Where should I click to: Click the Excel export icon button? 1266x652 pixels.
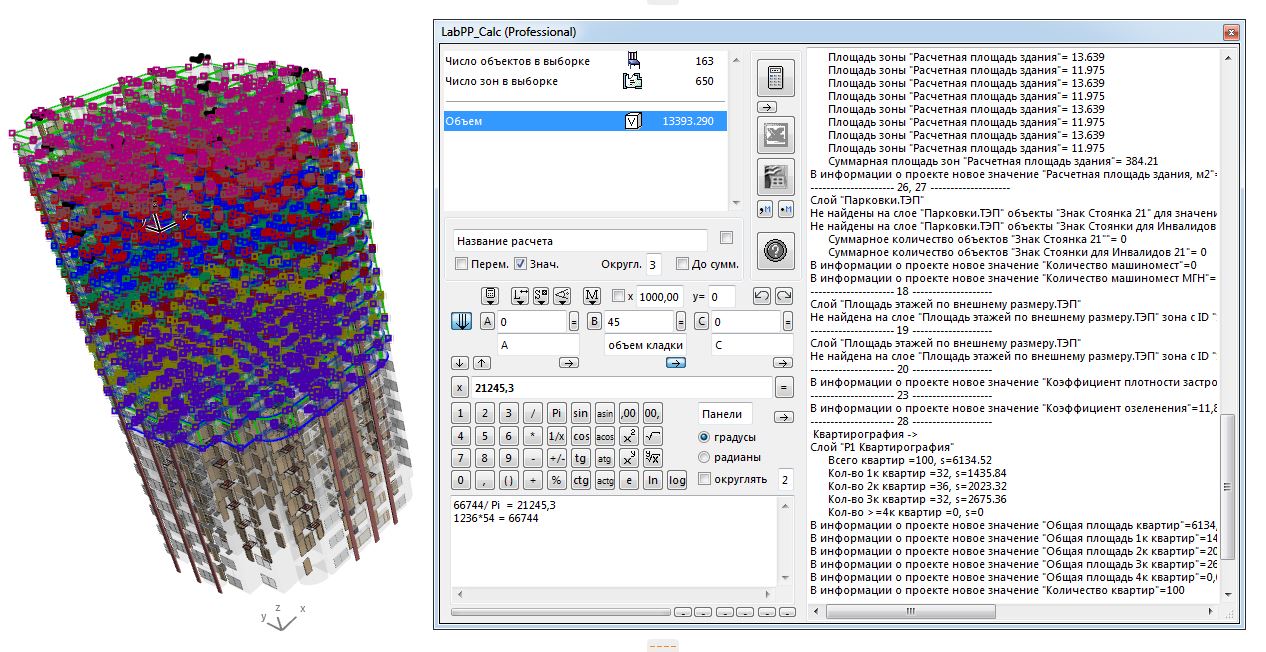point(777,133)
